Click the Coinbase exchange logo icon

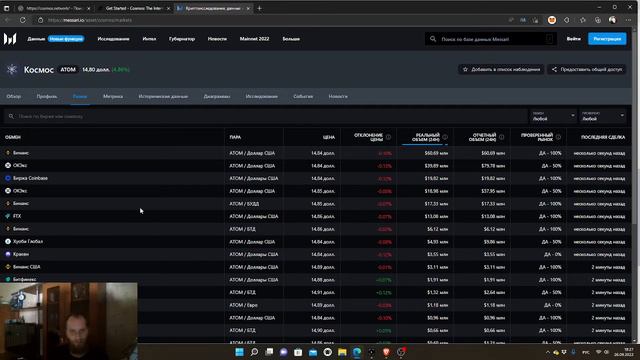(8, 178)
